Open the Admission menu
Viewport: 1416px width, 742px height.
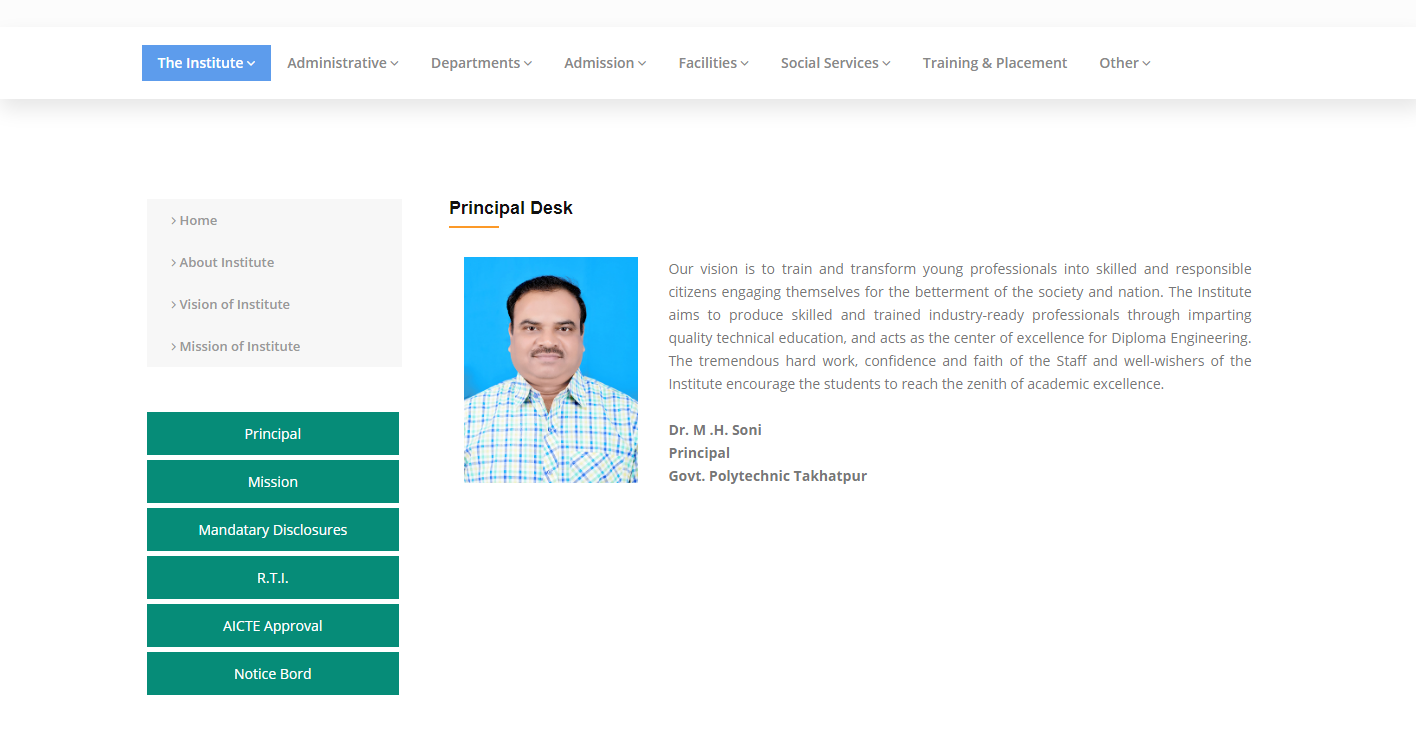click(x=604, y=63)
